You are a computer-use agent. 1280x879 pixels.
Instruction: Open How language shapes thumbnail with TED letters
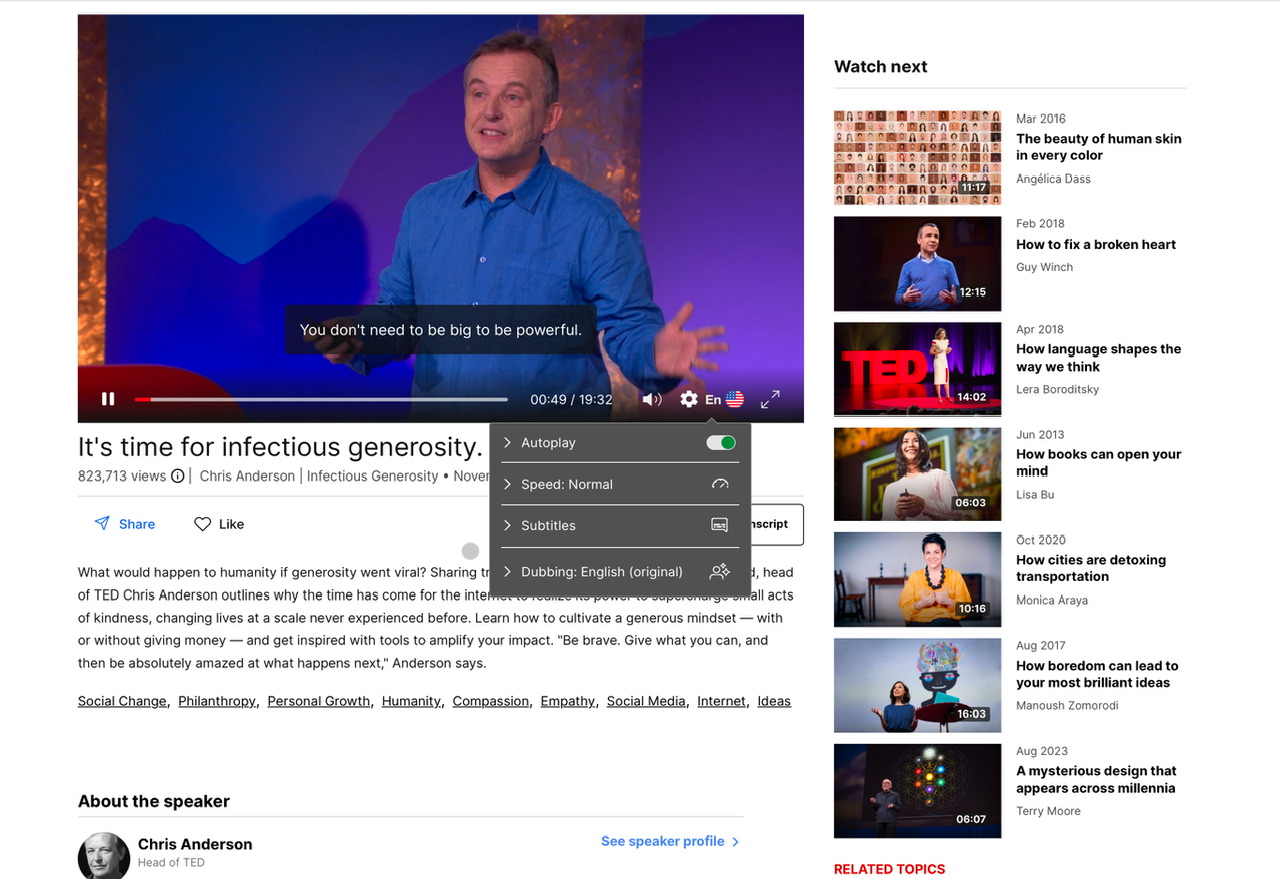917,369
